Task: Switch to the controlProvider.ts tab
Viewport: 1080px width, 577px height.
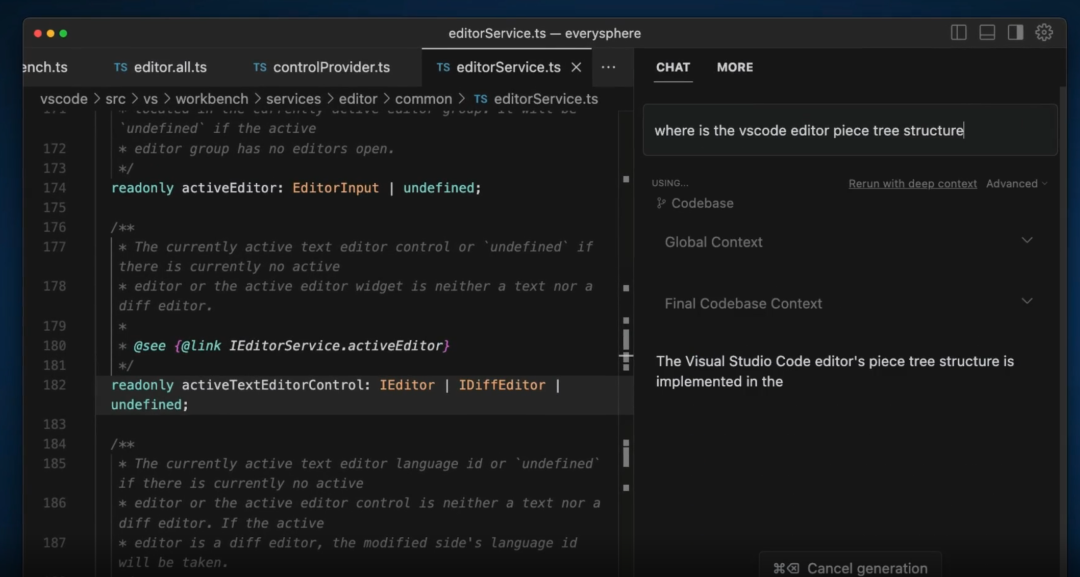Action: [330, 67]
